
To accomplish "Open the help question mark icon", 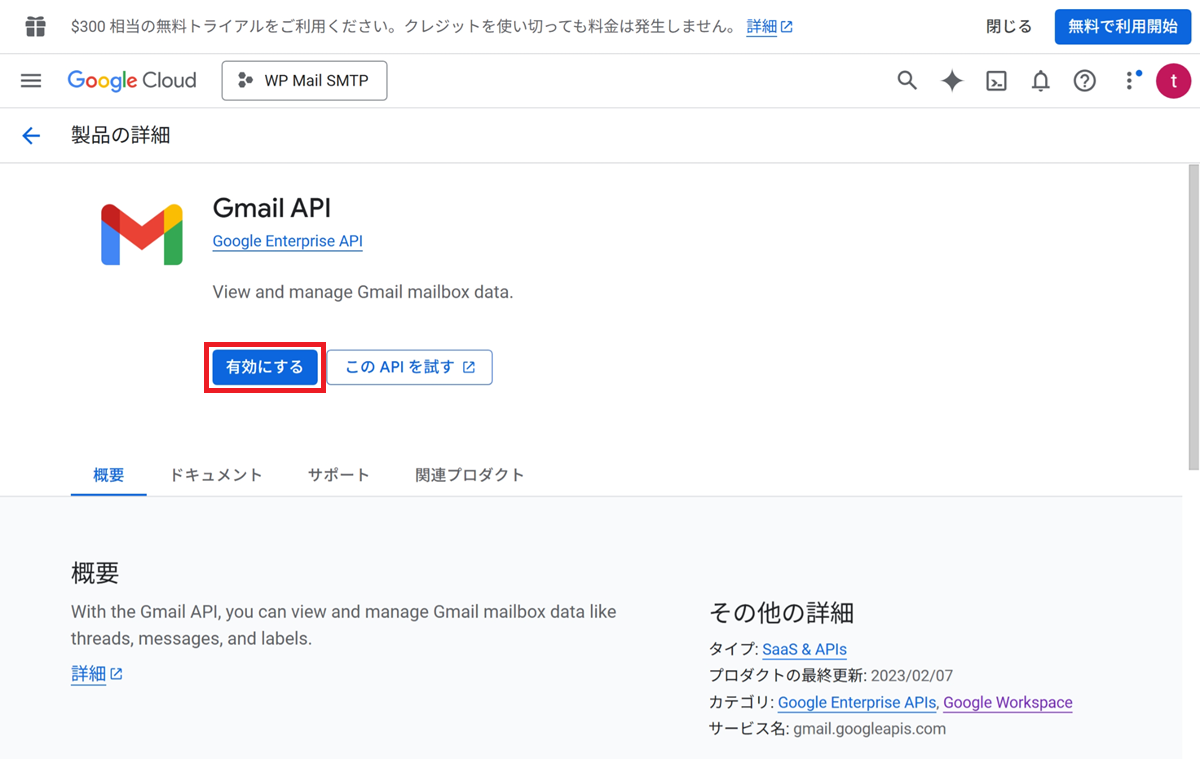I will tap(1084, 81).
